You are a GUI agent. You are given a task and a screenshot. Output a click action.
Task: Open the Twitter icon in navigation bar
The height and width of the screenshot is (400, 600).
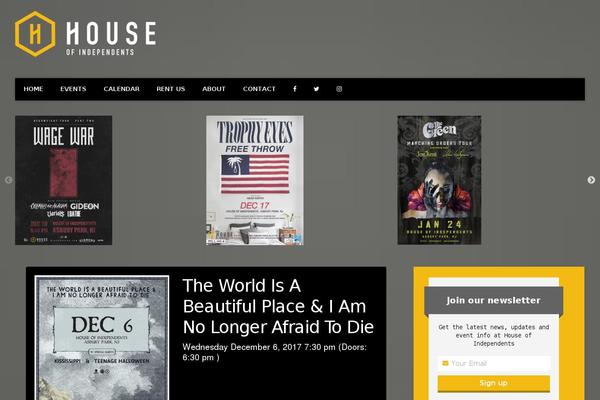click(316, 89)
